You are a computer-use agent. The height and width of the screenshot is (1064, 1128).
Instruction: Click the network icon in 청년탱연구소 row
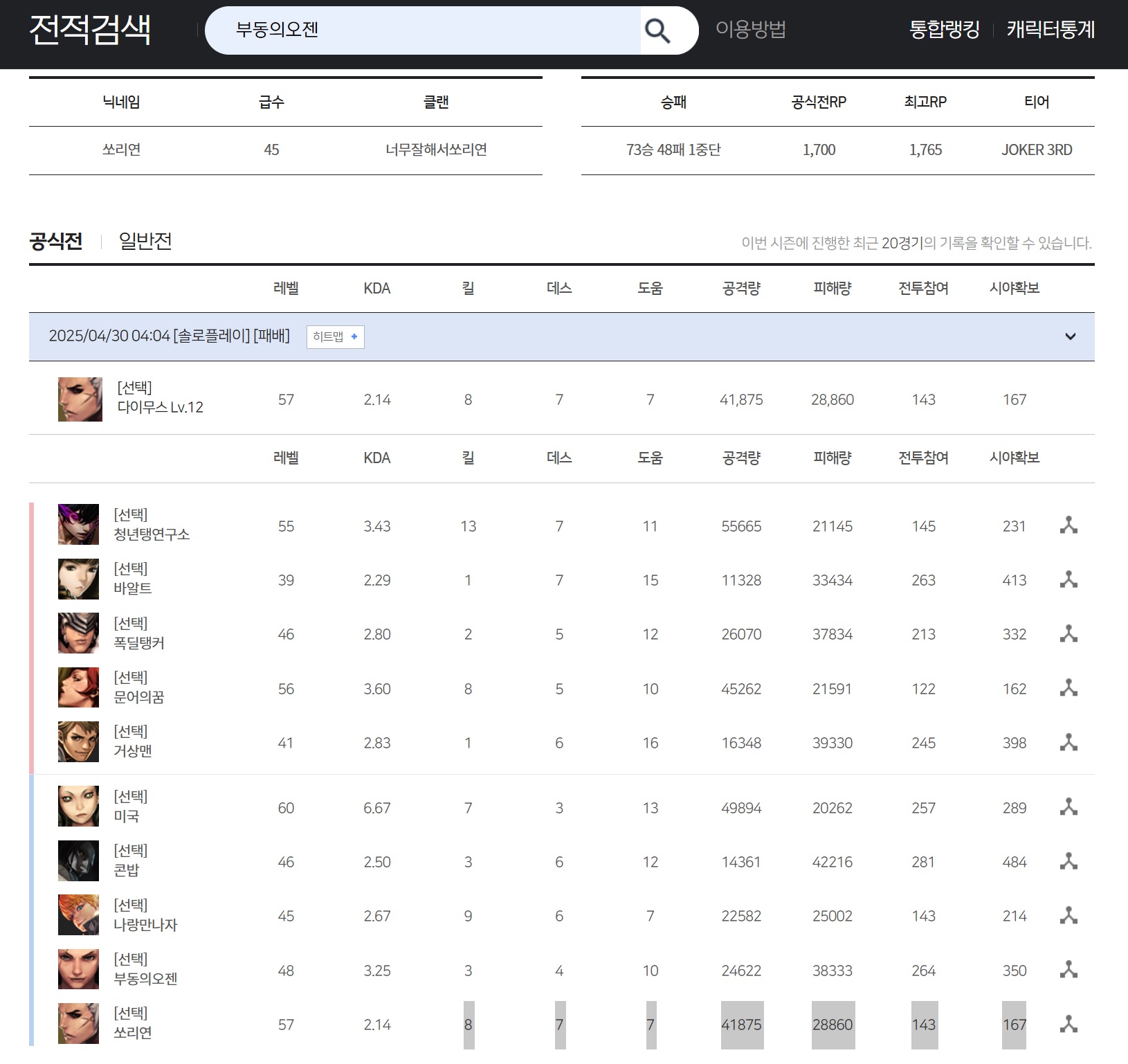(x=1068, y=525)
